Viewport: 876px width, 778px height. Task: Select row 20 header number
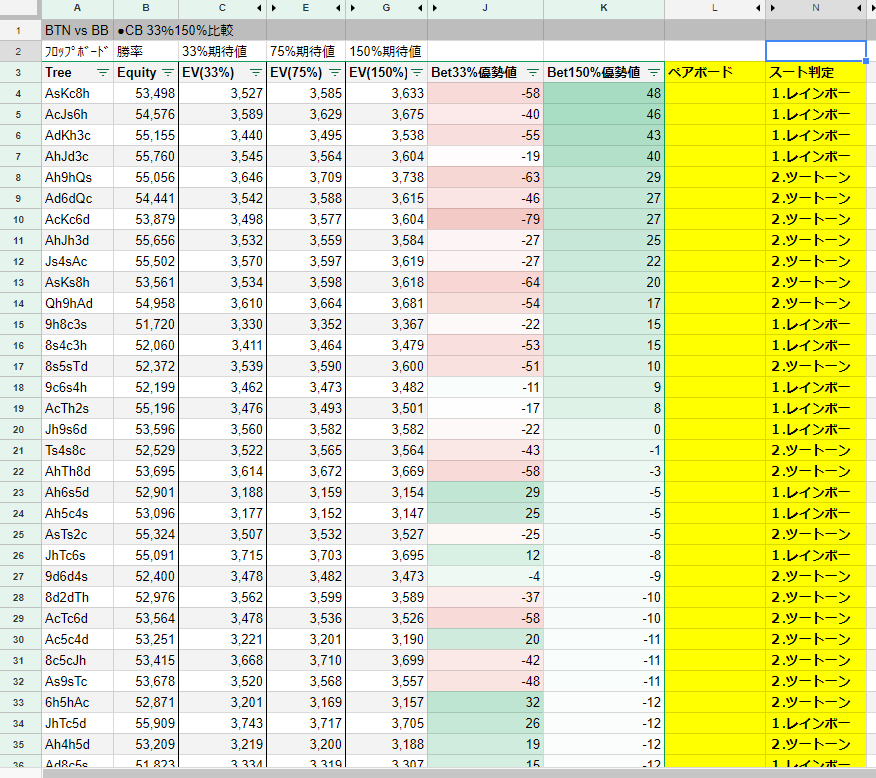click(18, 429)
